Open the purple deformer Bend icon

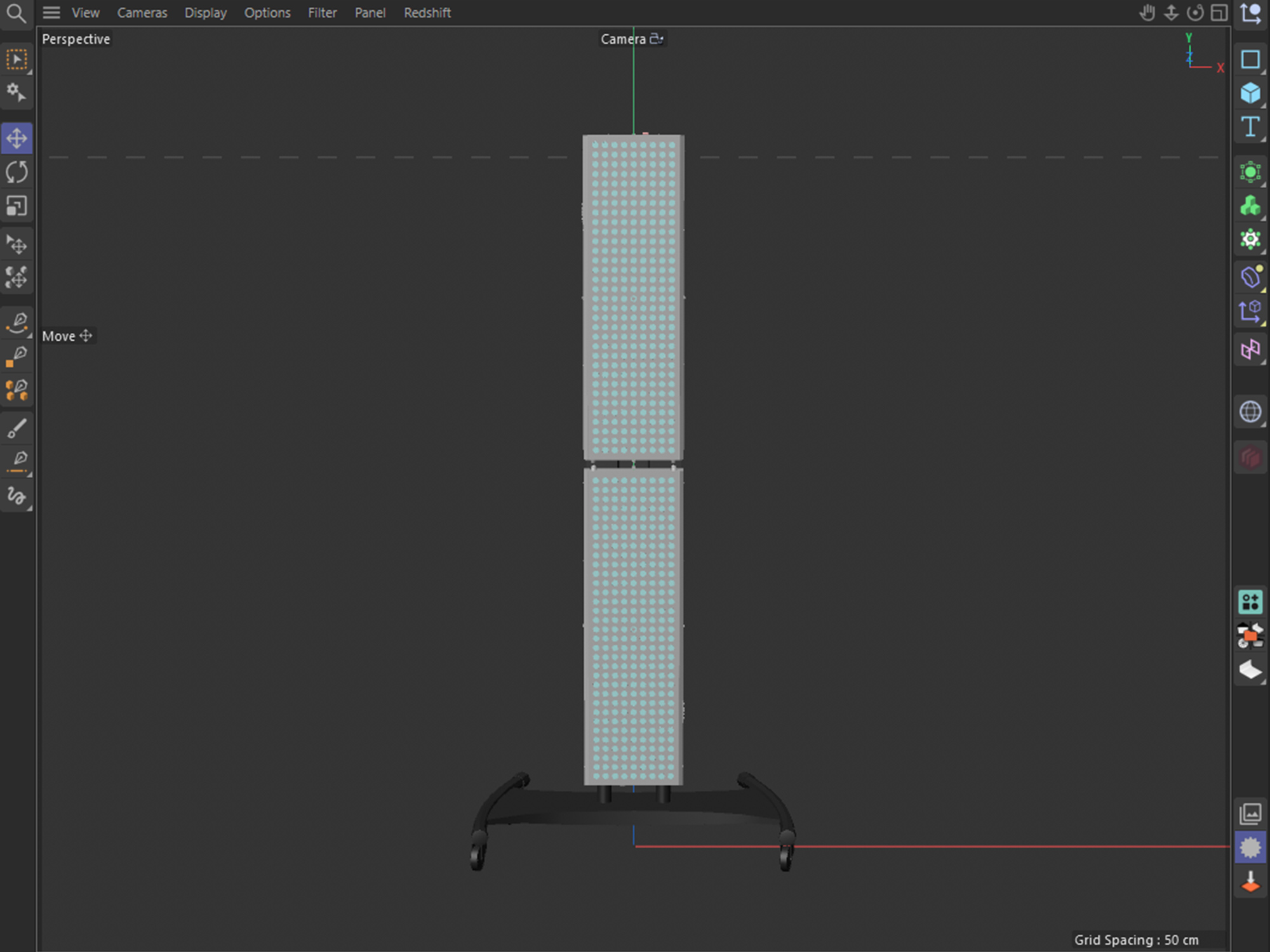(1250, 277)
